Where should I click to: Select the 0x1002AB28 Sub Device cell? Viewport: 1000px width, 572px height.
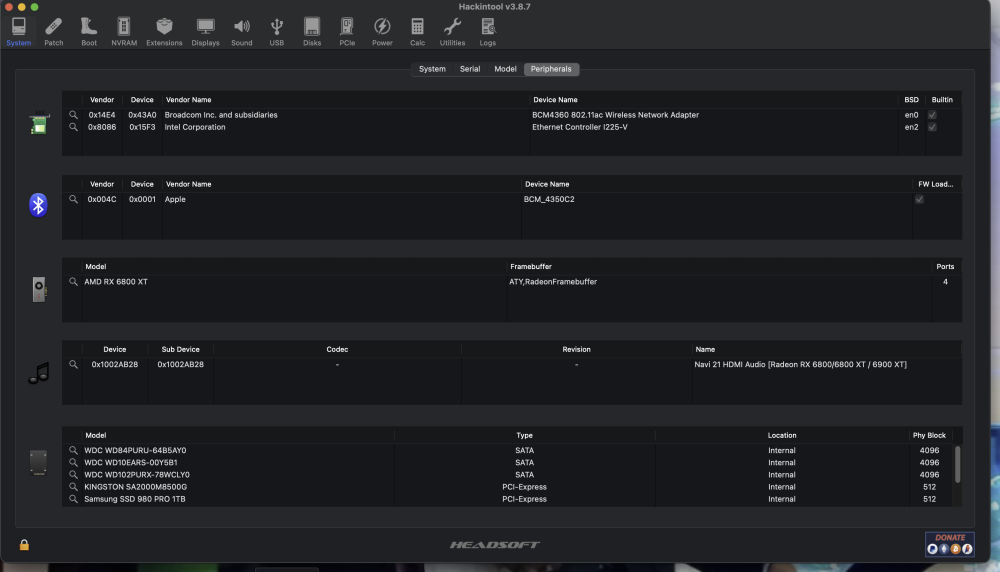180,364
